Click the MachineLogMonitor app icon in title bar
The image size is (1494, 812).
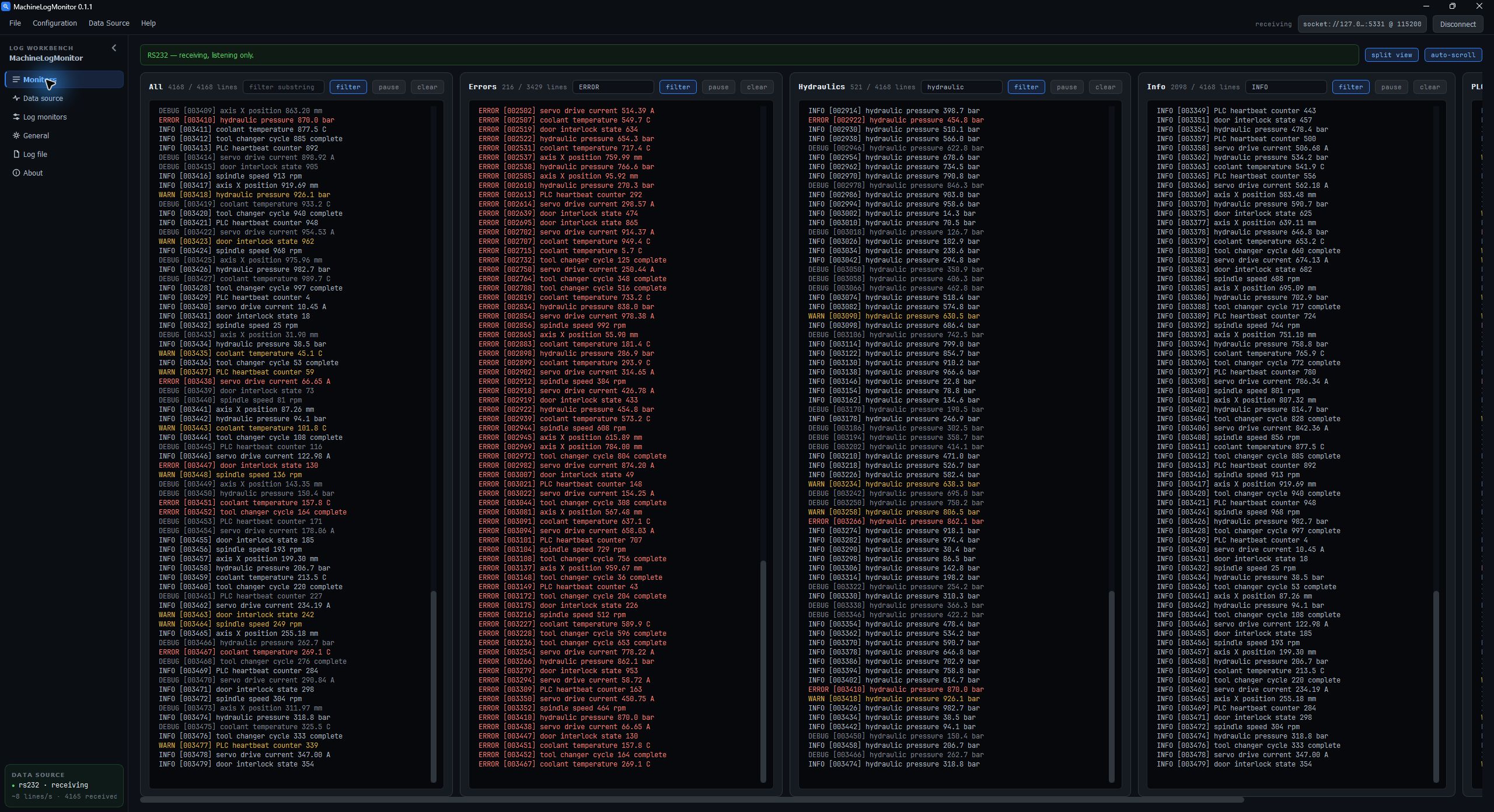point(6,6)
